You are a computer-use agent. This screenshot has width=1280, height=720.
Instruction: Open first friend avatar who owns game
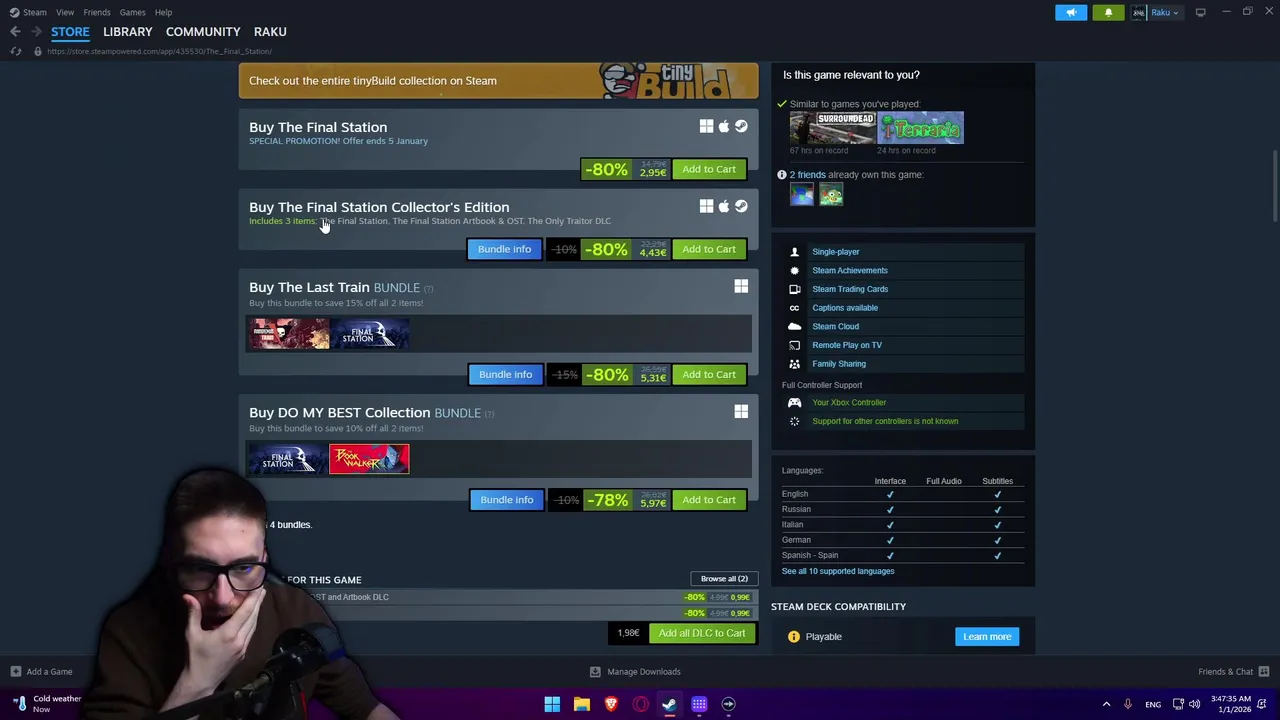[802, 195]
